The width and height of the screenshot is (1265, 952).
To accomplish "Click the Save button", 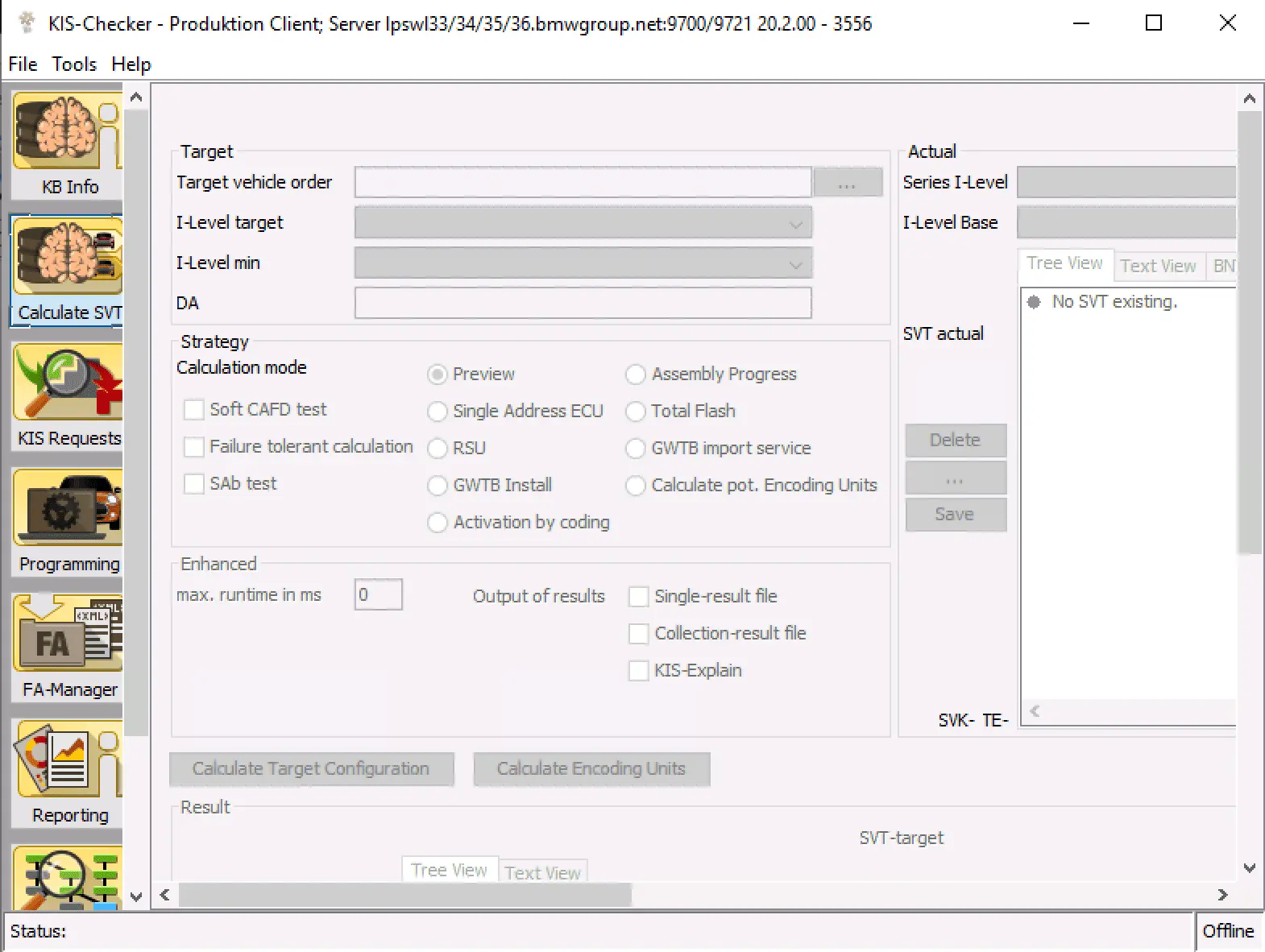I will click(956, 515).
